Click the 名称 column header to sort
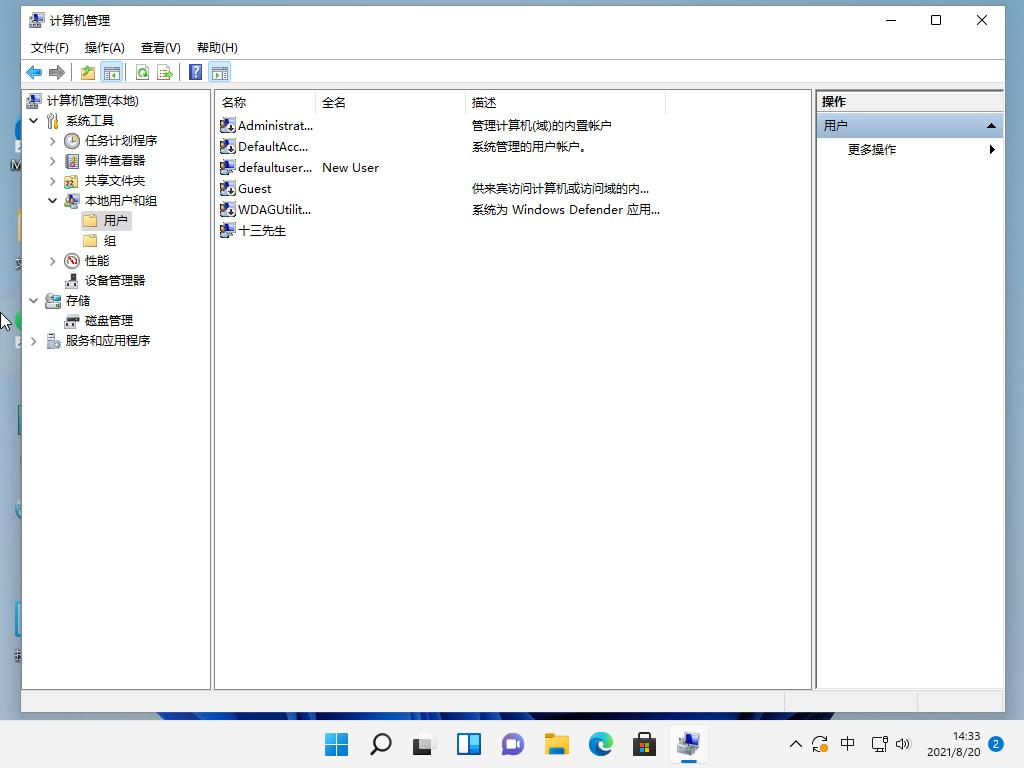The height and width of the screenshot is (768, 1024). [237, 103]
